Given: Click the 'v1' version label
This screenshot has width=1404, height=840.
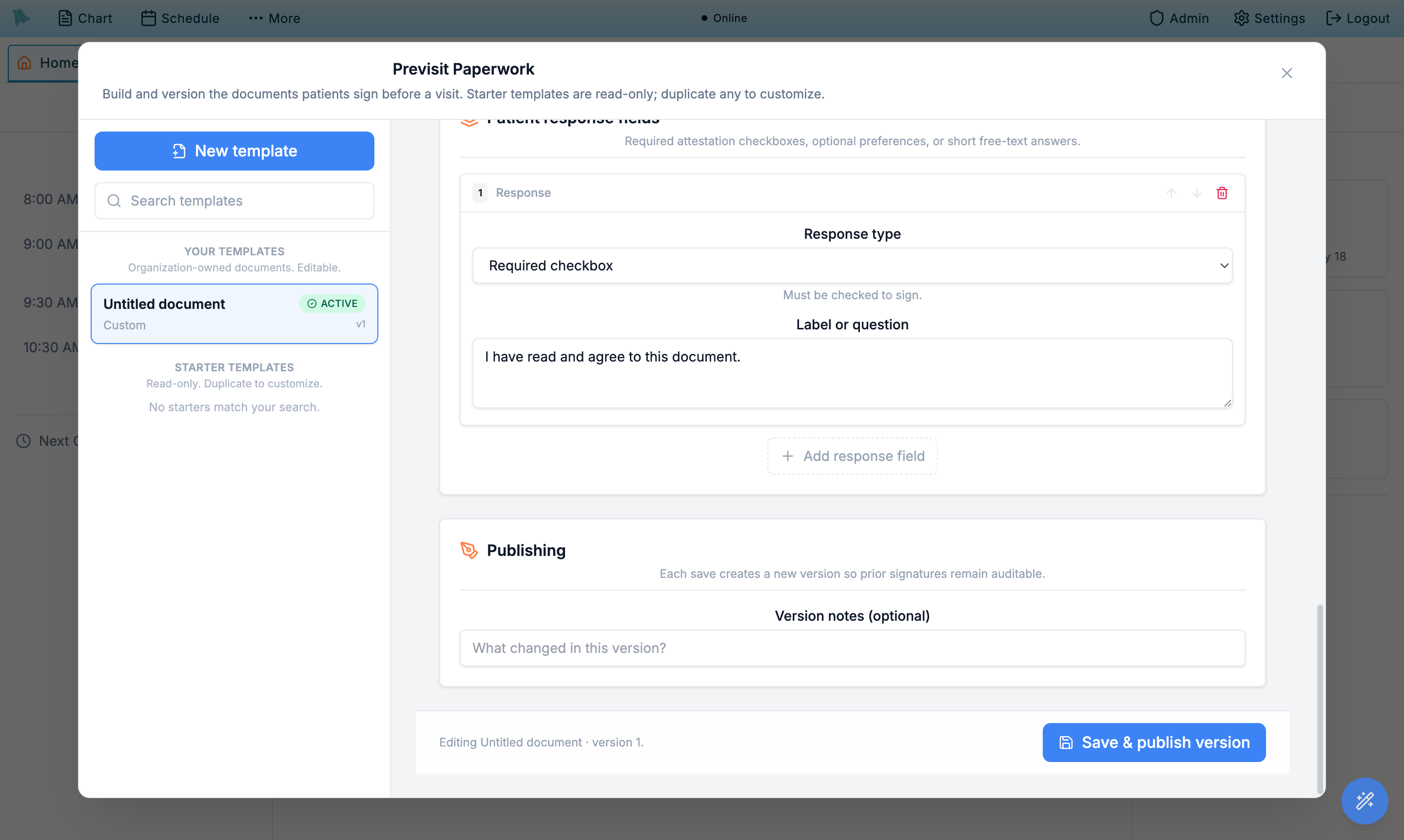Looking at the screenshot, I should click(361, 325).
